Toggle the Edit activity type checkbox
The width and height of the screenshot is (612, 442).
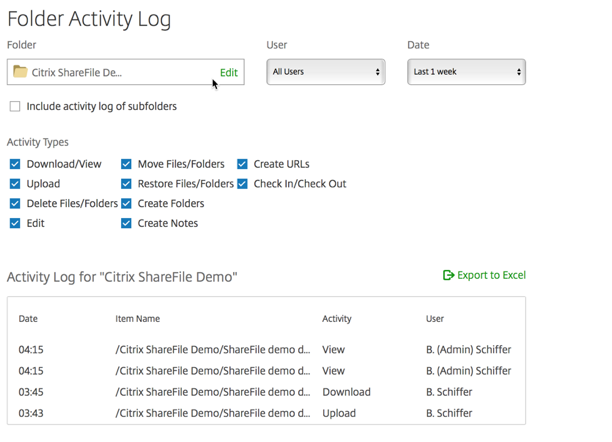[x=15, y=224]
